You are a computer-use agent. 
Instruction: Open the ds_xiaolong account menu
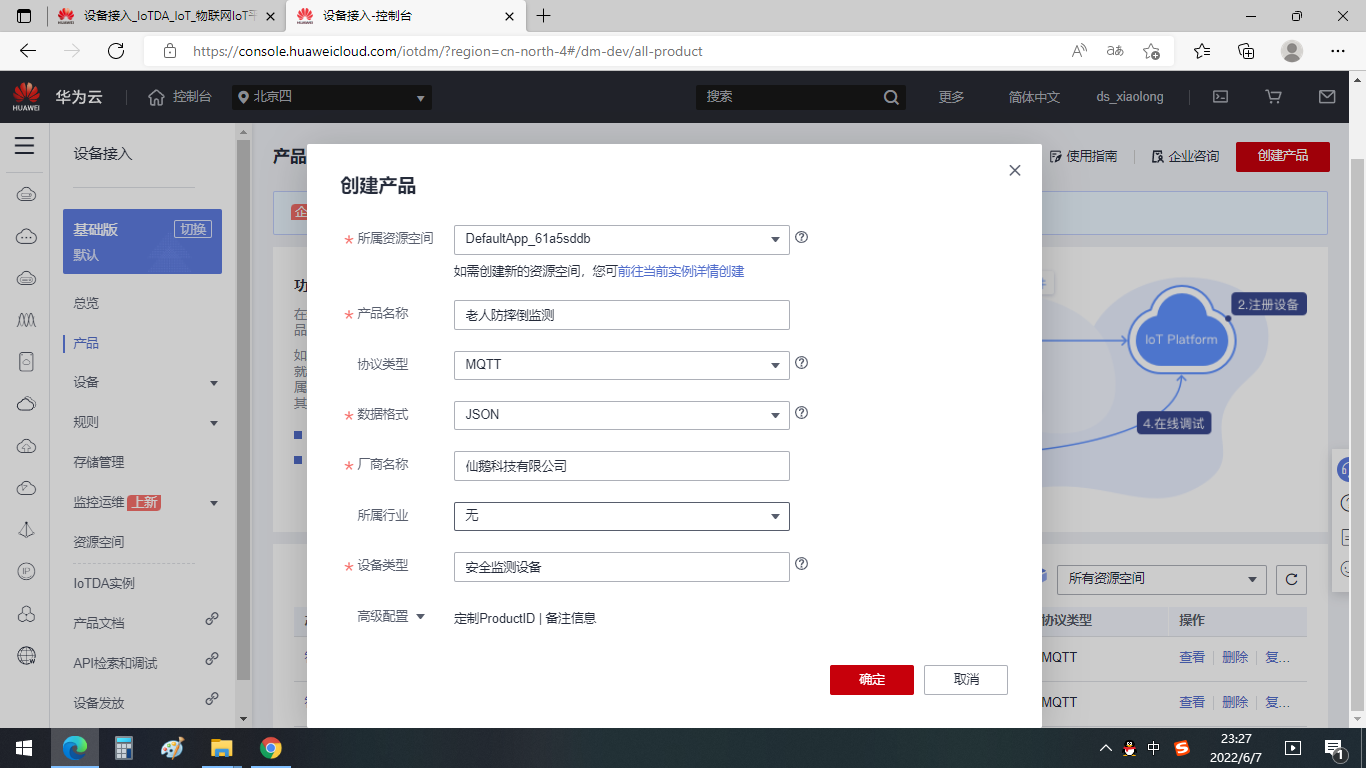click(1130, 97)
